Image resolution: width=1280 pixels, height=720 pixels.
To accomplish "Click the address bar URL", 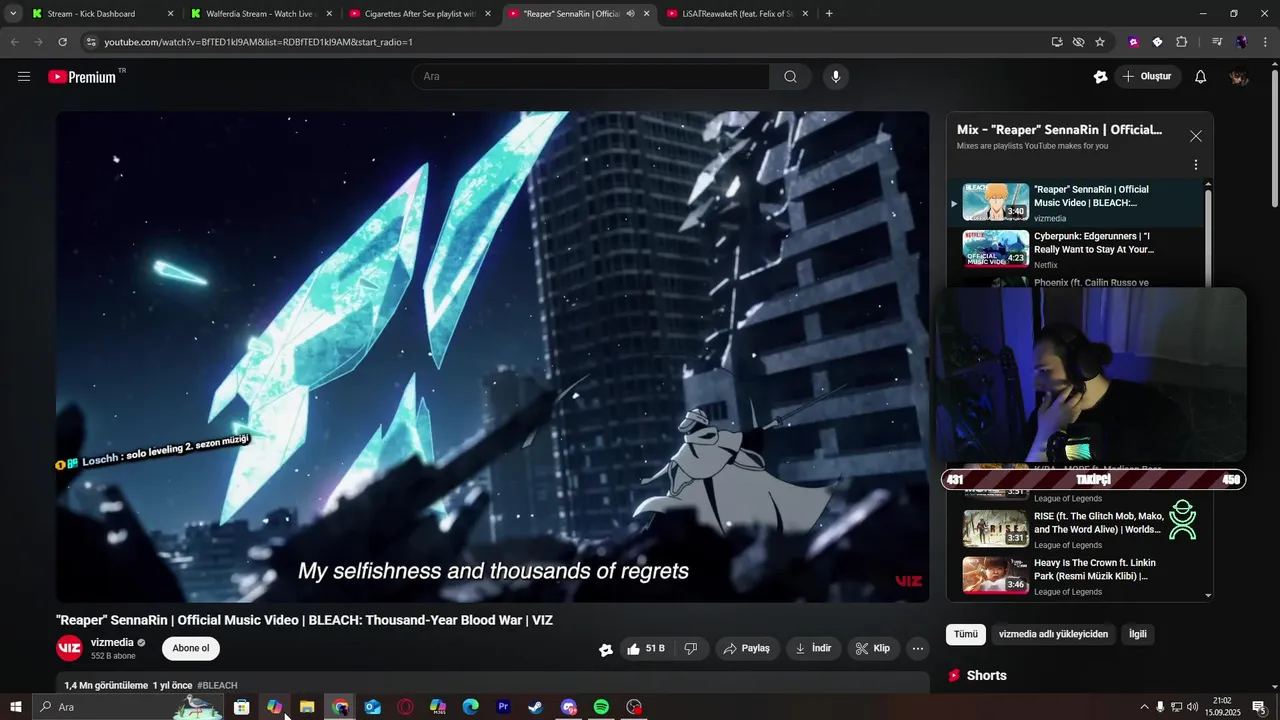I will [x=258, y=42].
